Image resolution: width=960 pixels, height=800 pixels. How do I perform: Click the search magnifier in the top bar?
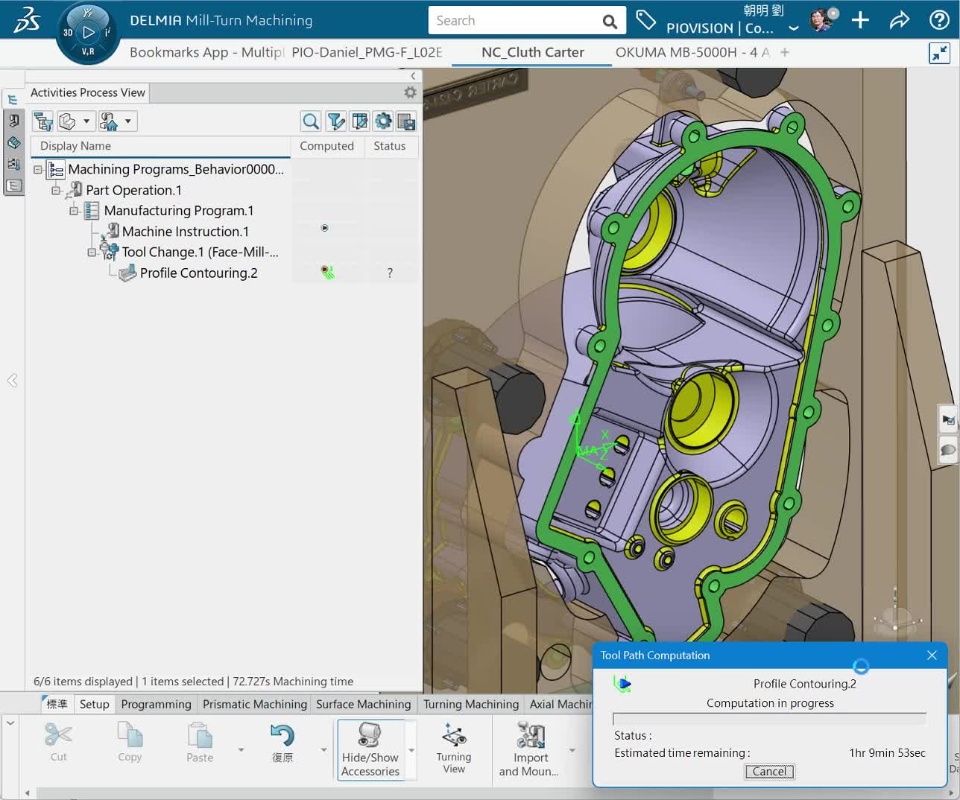click(609, 21)
